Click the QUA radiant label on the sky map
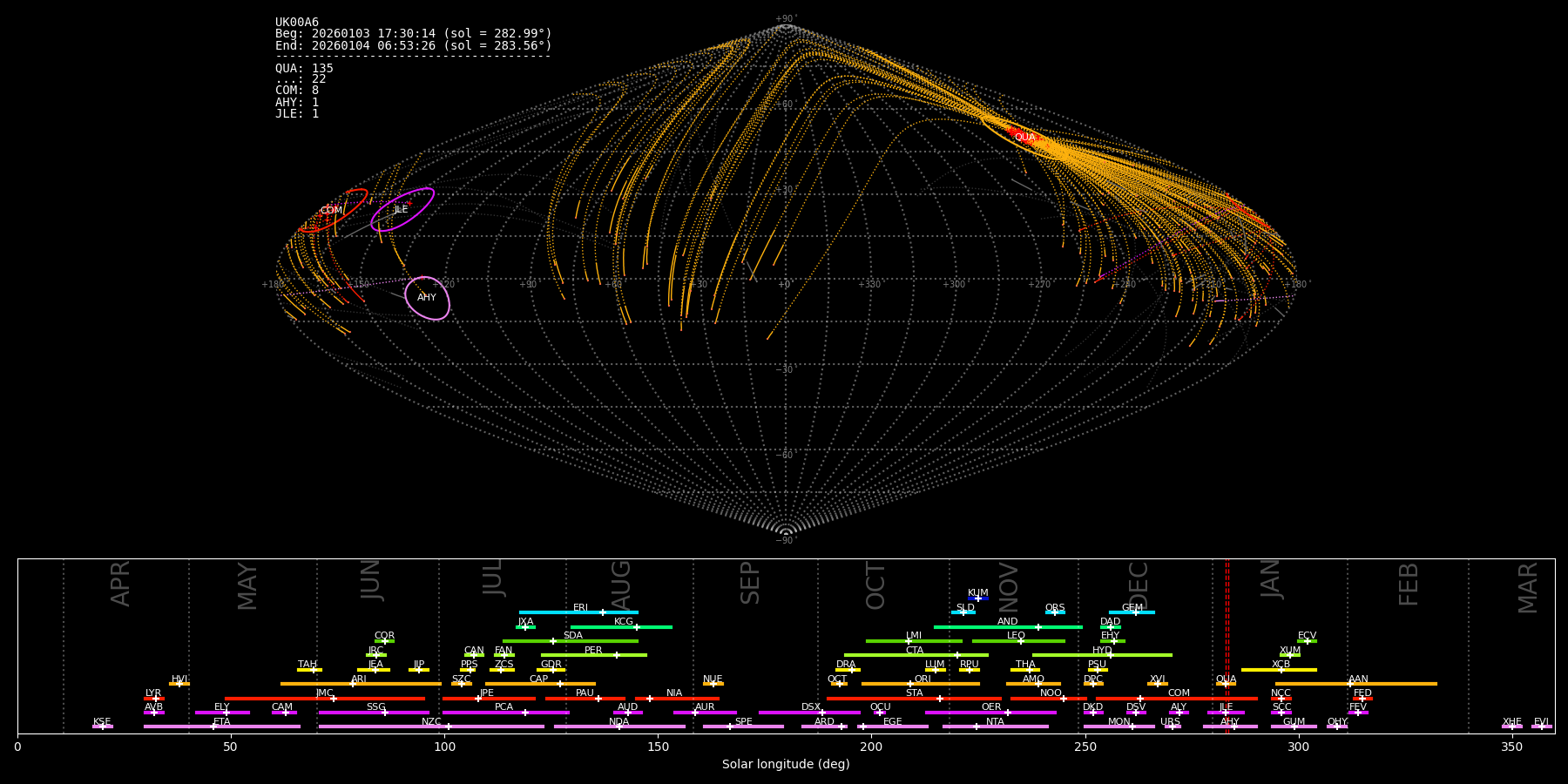The height and width of the screenshot is (784, 1568). tap(1024, 137)
